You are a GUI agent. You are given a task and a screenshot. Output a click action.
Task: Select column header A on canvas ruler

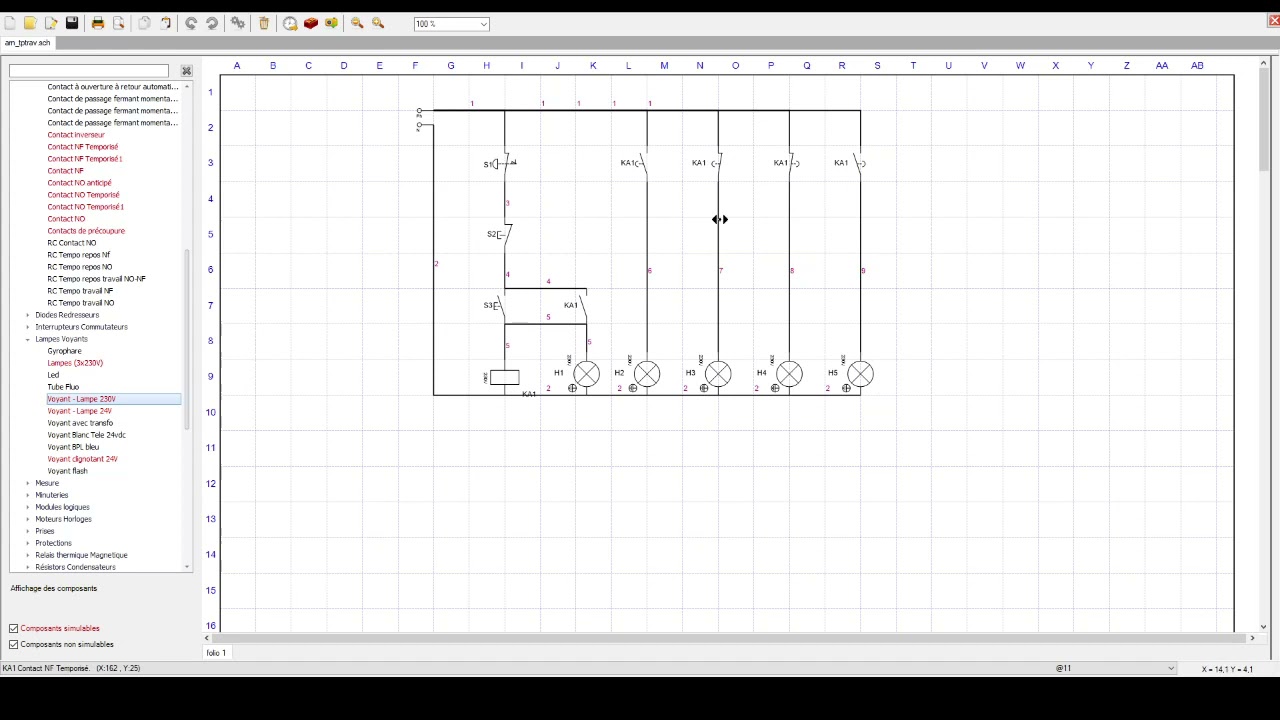[x=237, y=66]
